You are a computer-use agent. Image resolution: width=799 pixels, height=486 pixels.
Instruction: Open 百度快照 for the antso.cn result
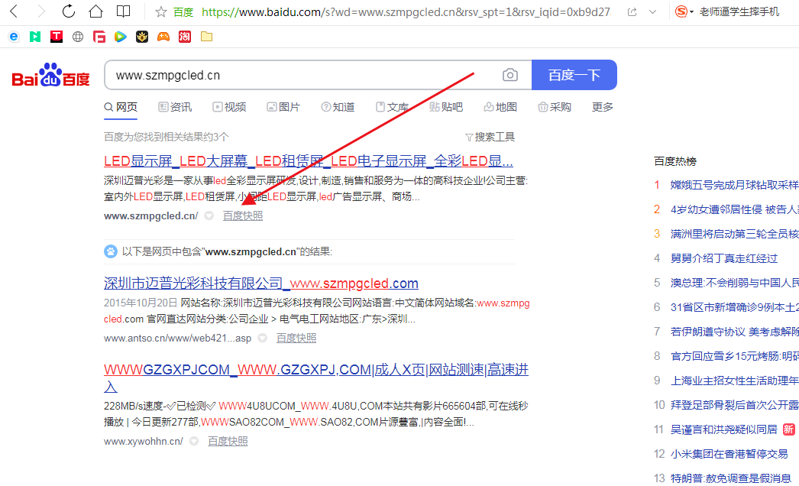pos(296,338)
